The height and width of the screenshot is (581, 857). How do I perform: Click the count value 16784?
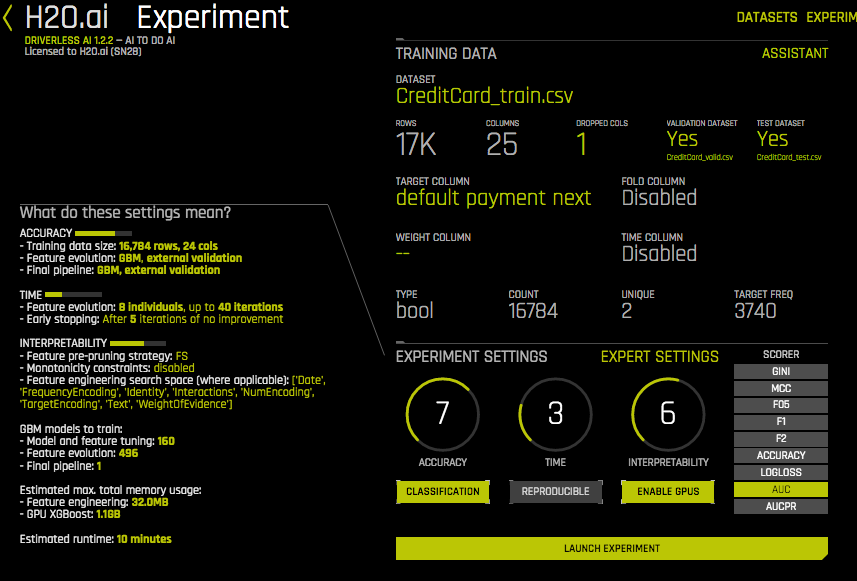[533, 311]
